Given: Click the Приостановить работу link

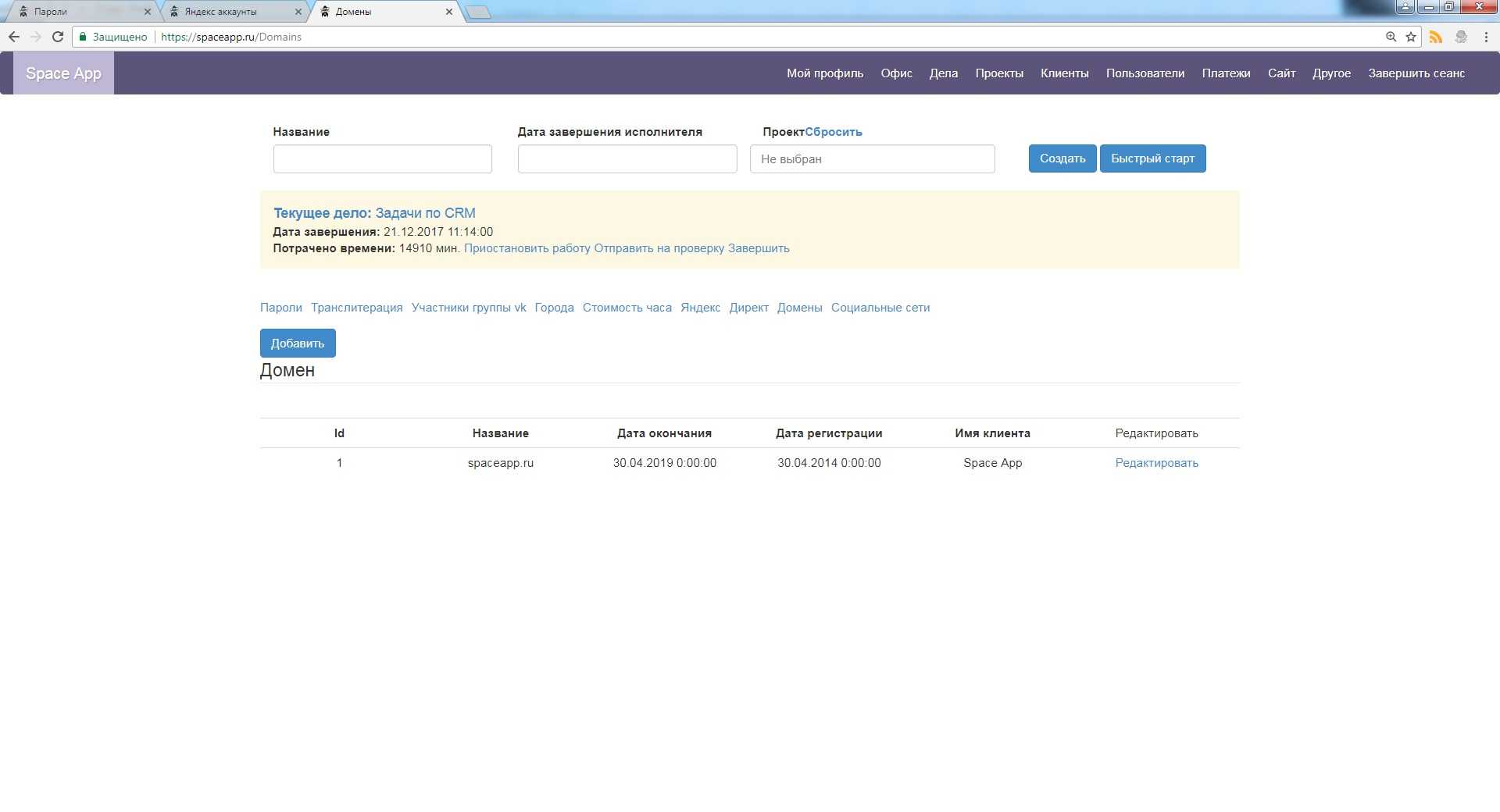Looking at the screenshot, I should point(527,248).
